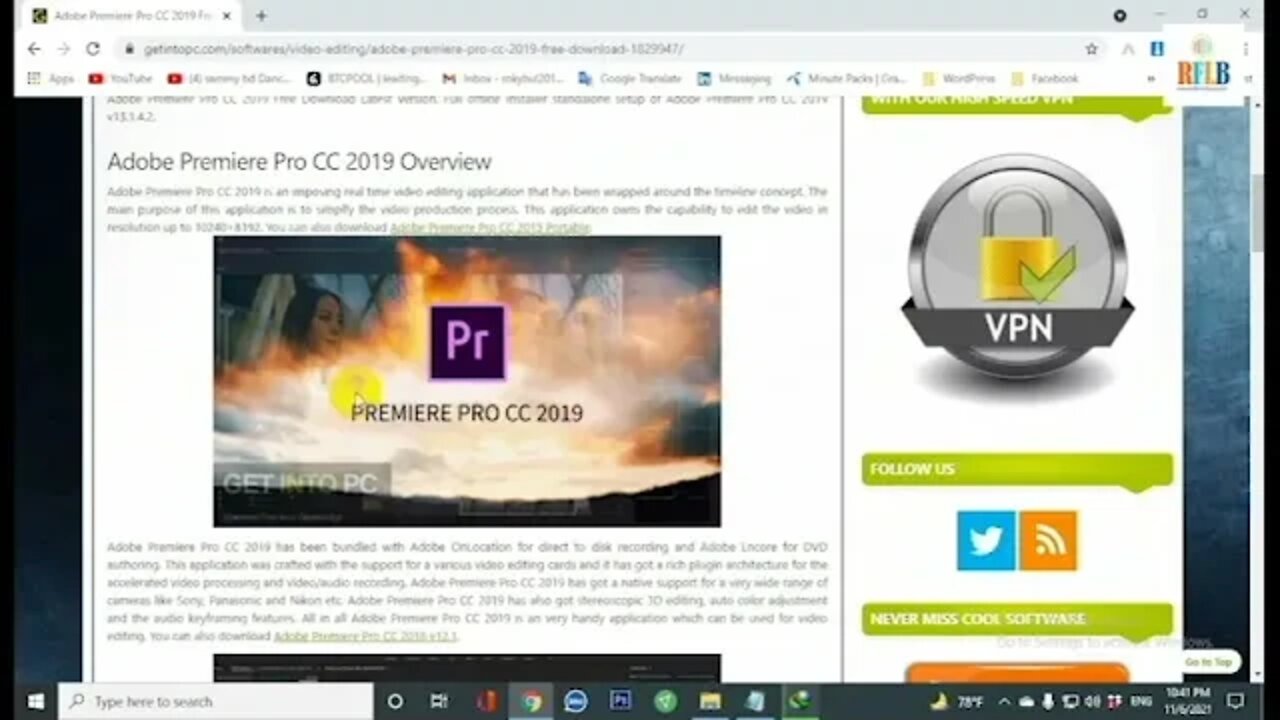
Task: Open the Windows Start menu
Action: click(35, 701)
